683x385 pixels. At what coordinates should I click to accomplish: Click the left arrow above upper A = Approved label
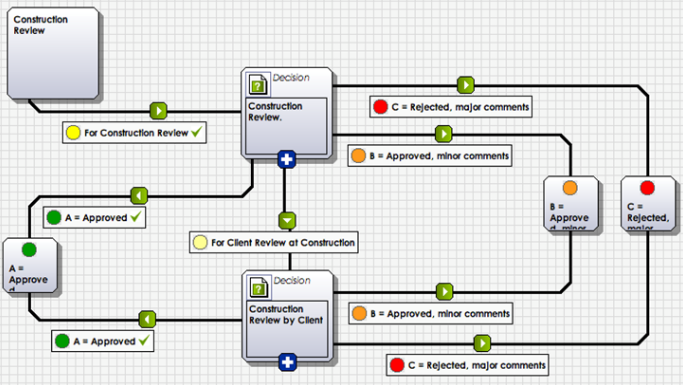tap(139, 196)
